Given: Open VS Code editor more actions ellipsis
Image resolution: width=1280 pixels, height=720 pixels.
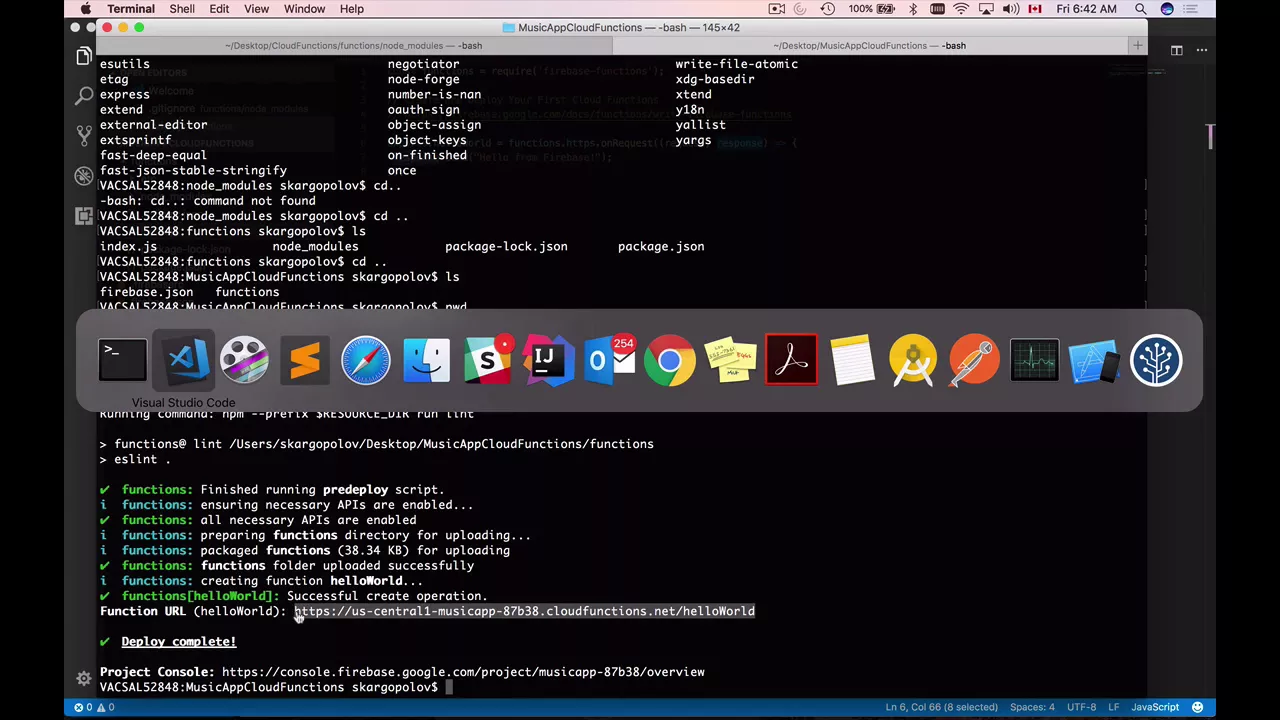Looking at the screenshot, I should pos(1202,50).
